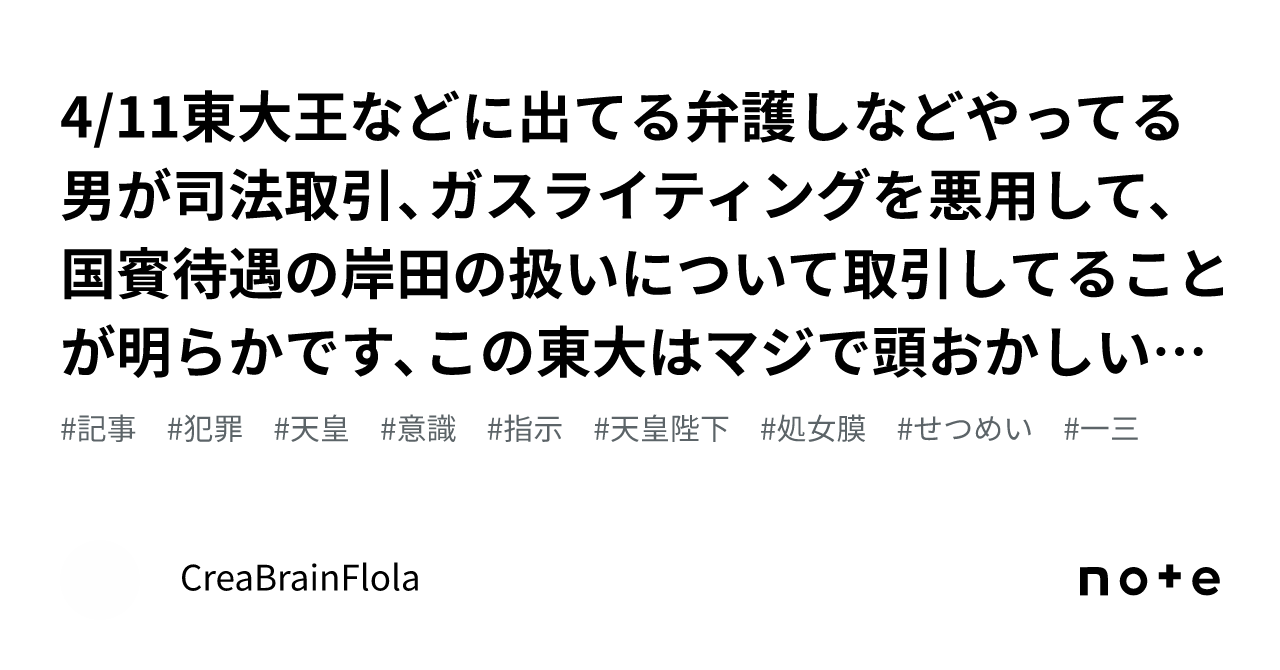Screen dimensions: 1280x670
Task: Select the #記事 hashtag
Action: click(98, 430)
